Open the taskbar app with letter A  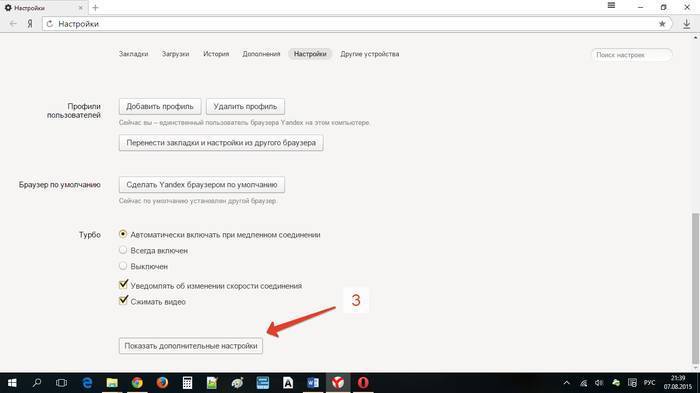coord(288,383)
